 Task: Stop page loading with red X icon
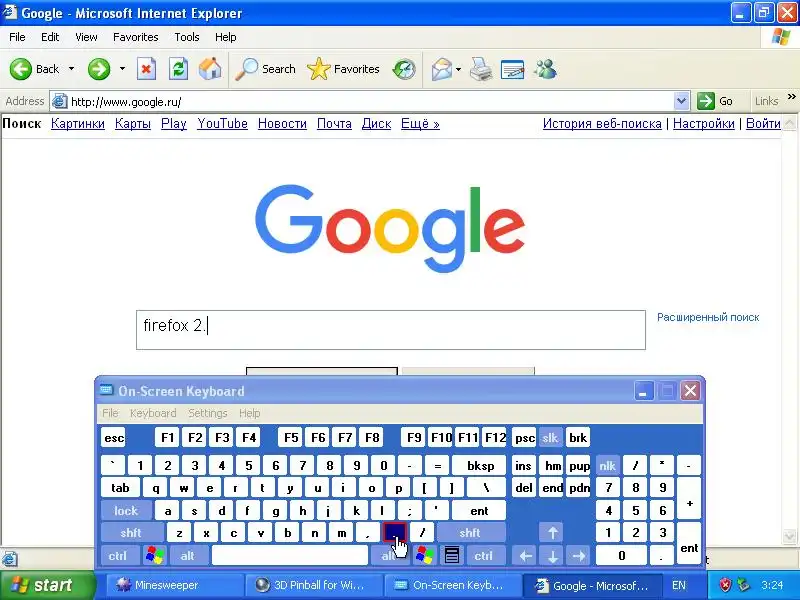click(146, 69)
